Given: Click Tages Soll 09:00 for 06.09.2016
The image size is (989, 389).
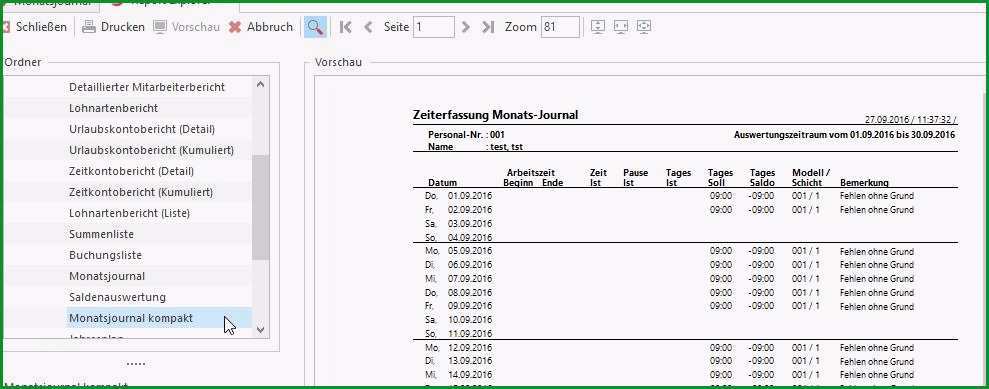Looking at the screenshot, I should 721,265.
